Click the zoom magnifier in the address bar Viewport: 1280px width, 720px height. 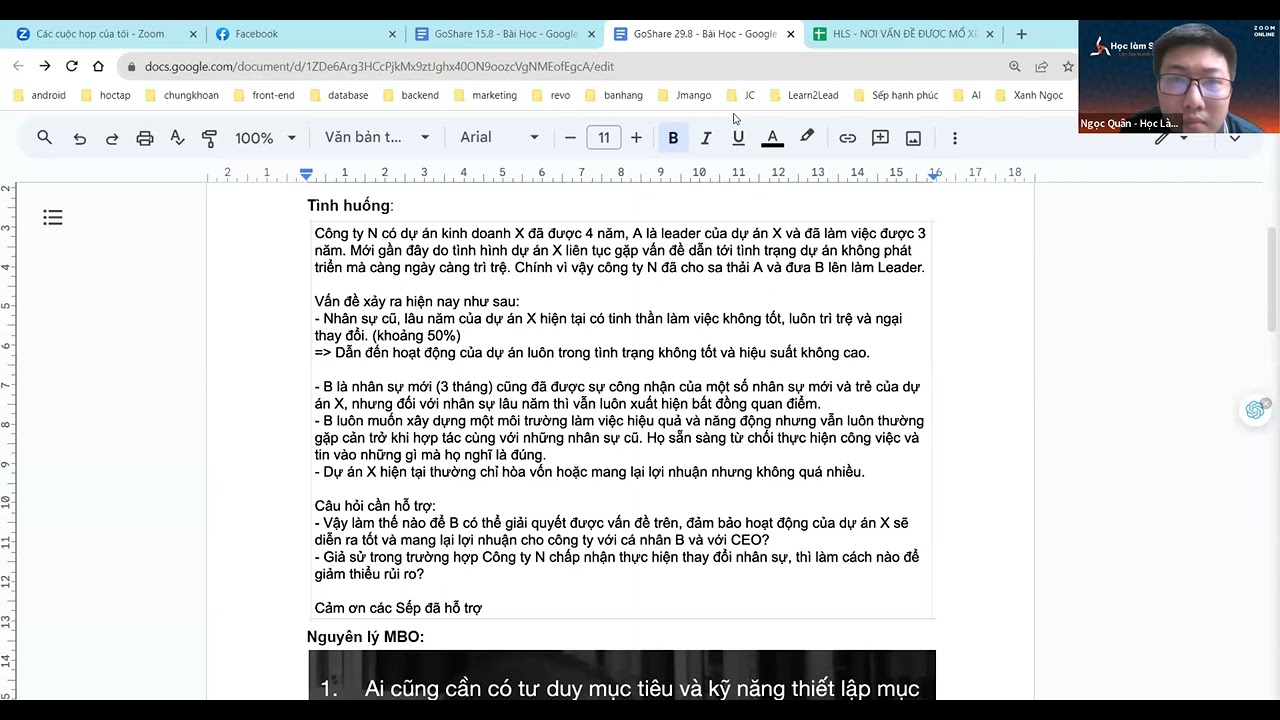click(1015, 66)
